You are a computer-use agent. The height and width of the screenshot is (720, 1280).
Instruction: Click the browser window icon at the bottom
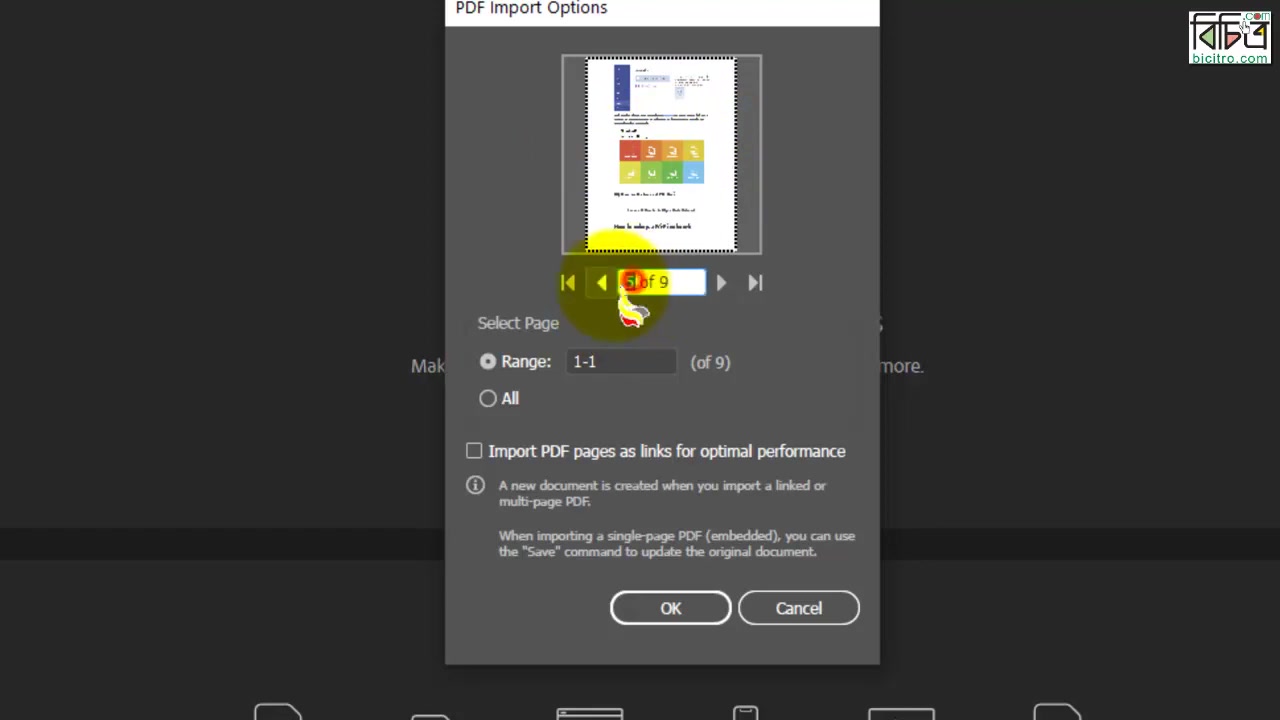pyautogui.click(x=589, y=715)
